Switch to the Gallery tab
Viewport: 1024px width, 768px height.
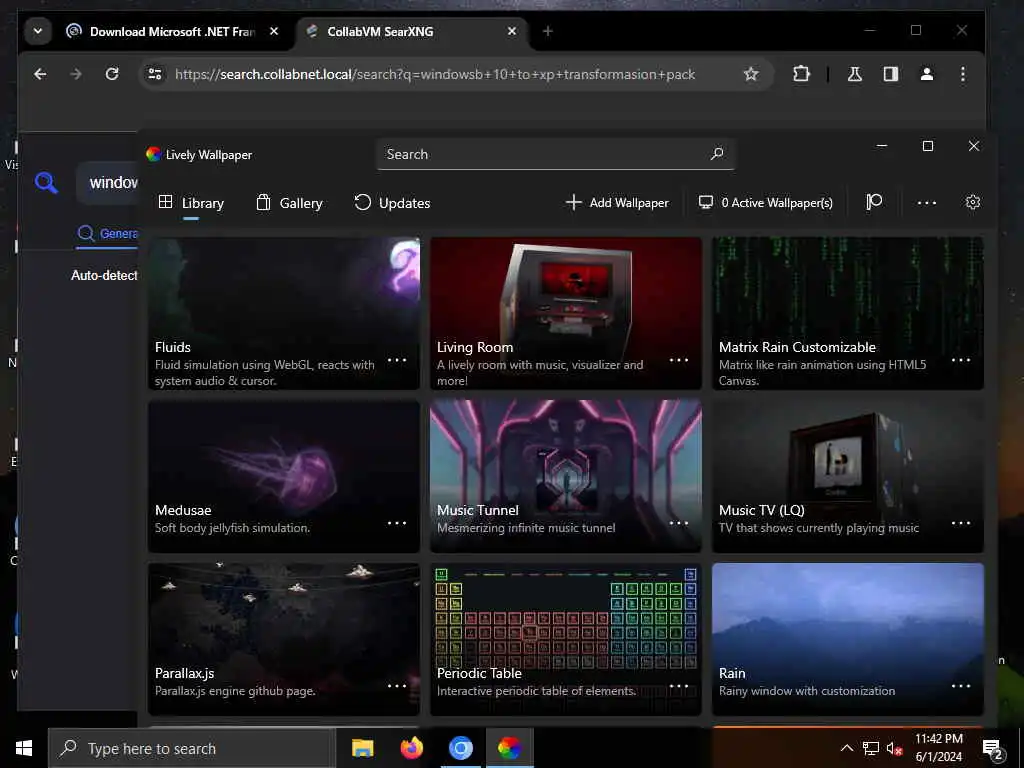(x=289, y=203)
